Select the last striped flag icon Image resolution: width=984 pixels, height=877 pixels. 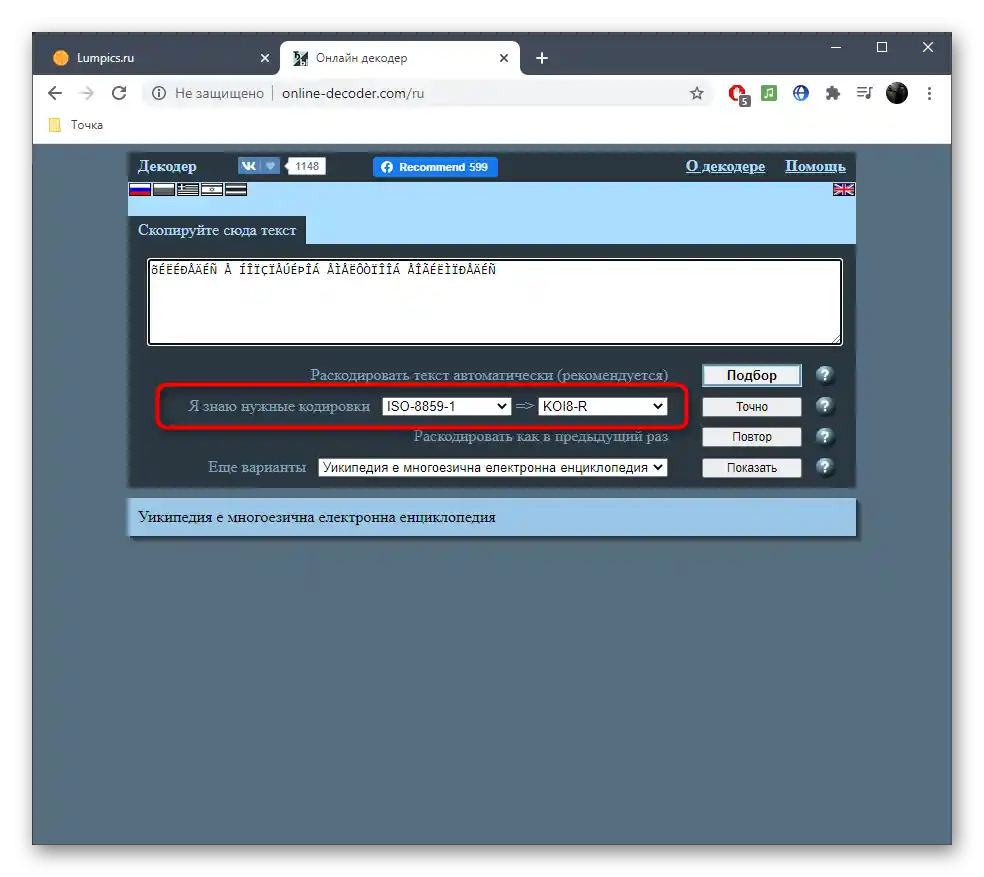point(235,190)
